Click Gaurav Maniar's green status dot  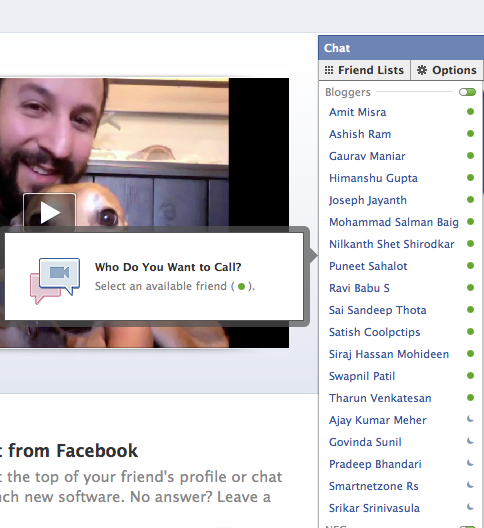click(x=471, y=156)
